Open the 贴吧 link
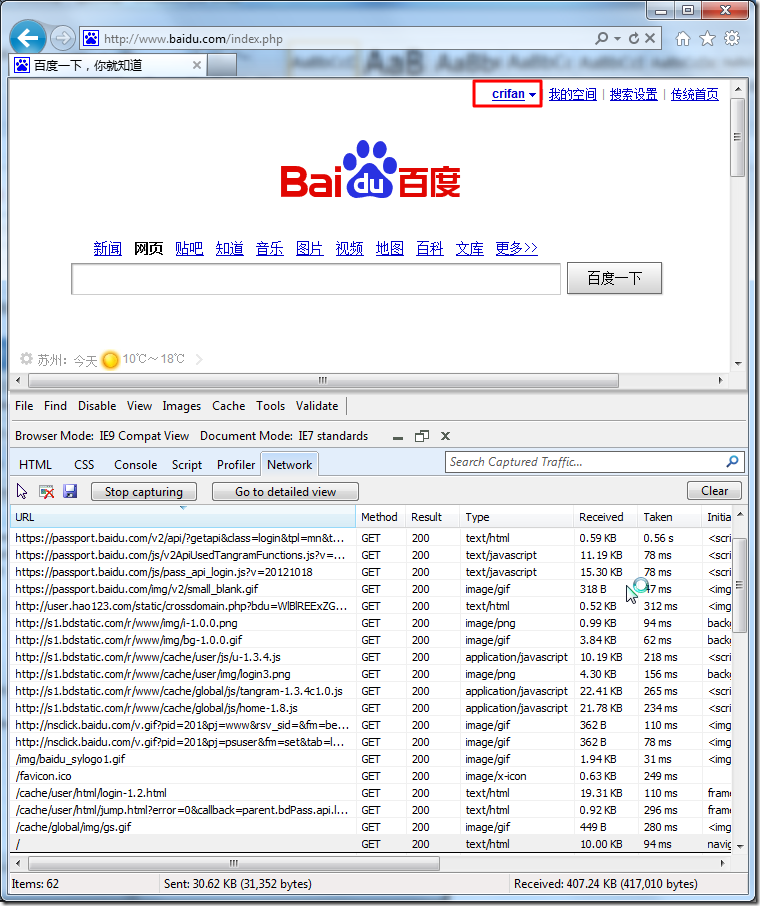Screen dimensions: 760x906 click(x=189, y=248)
